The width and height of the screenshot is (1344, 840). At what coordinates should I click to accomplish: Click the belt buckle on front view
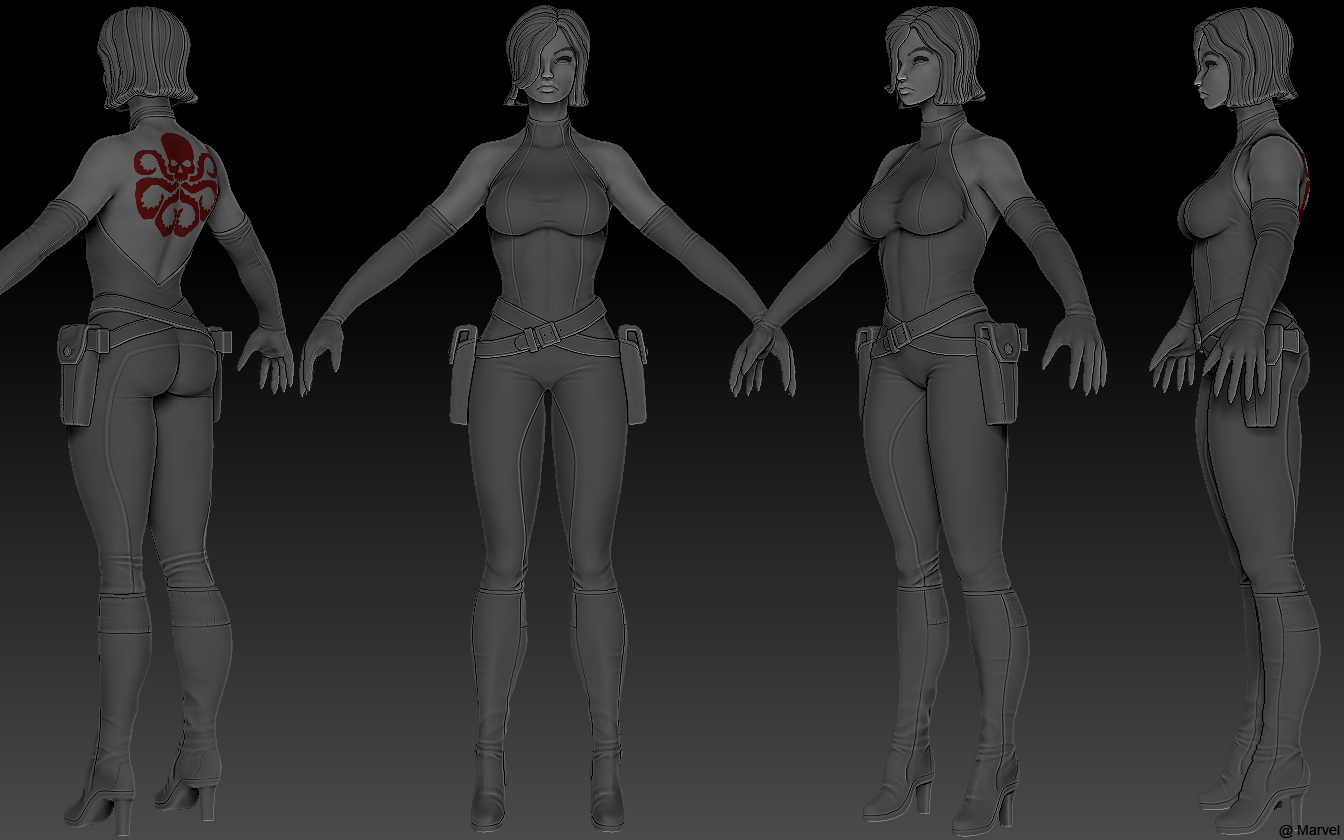tap(537, 338)
